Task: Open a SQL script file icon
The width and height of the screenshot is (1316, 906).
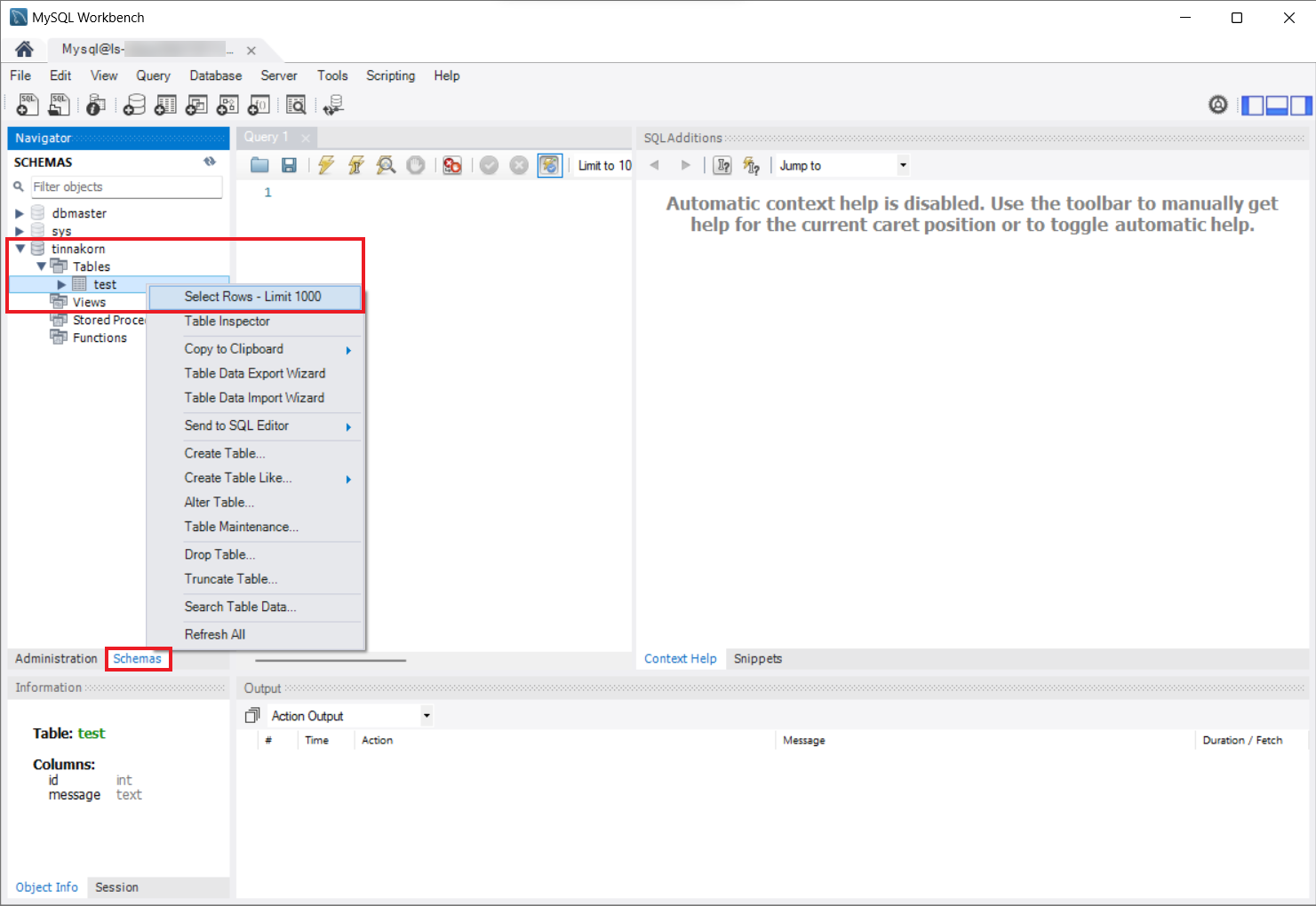Action: [59, 105]
